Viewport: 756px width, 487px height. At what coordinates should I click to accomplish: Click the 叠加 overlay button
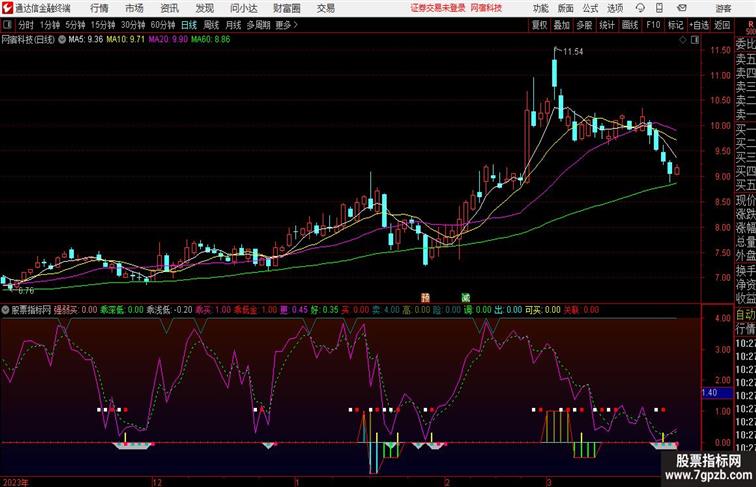(562, 25)
